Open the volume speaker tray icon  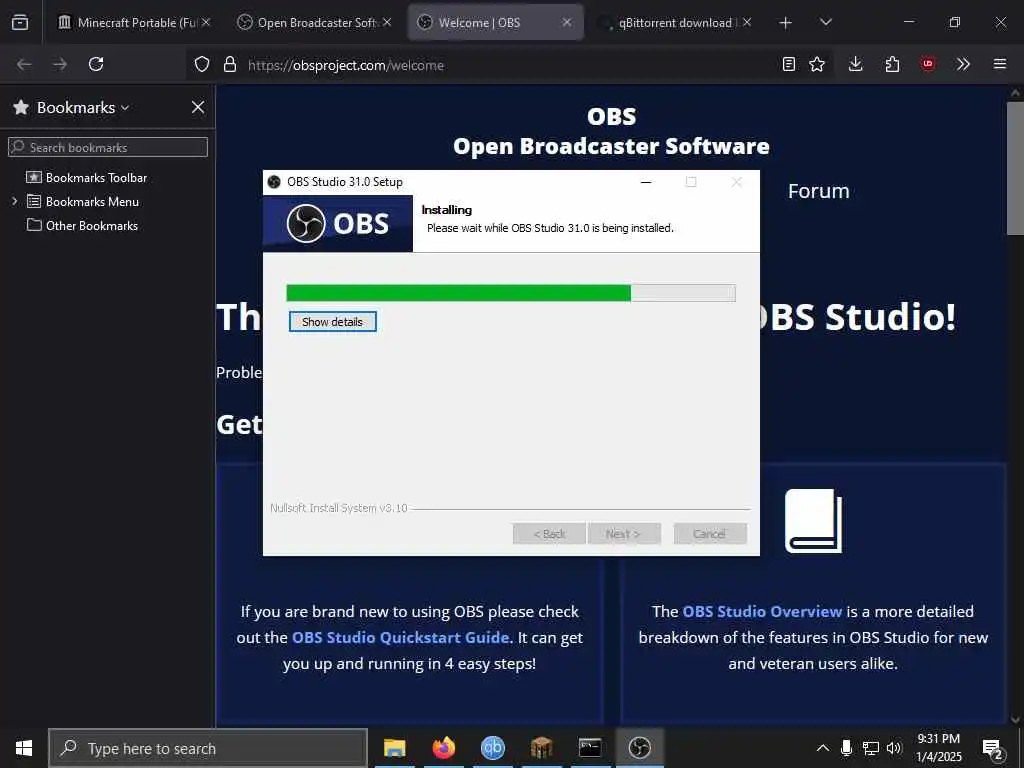894,748
